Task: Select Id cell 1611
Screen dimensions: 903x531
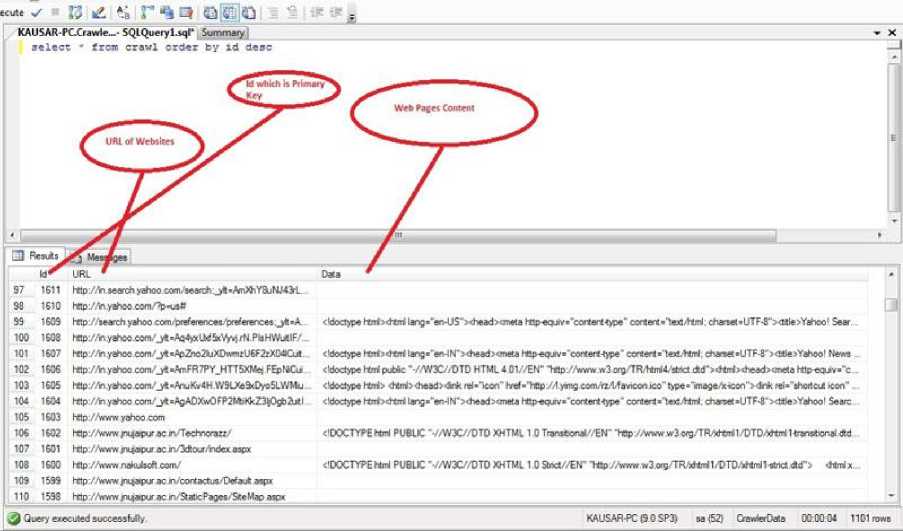Action: [51, 290]
